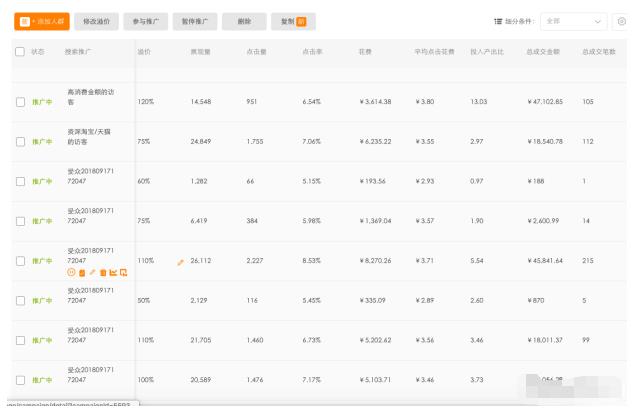Select the checkbox for 资深淘宝/天猫的访客 row
The image size is (636, 411).
pos(20,142)
